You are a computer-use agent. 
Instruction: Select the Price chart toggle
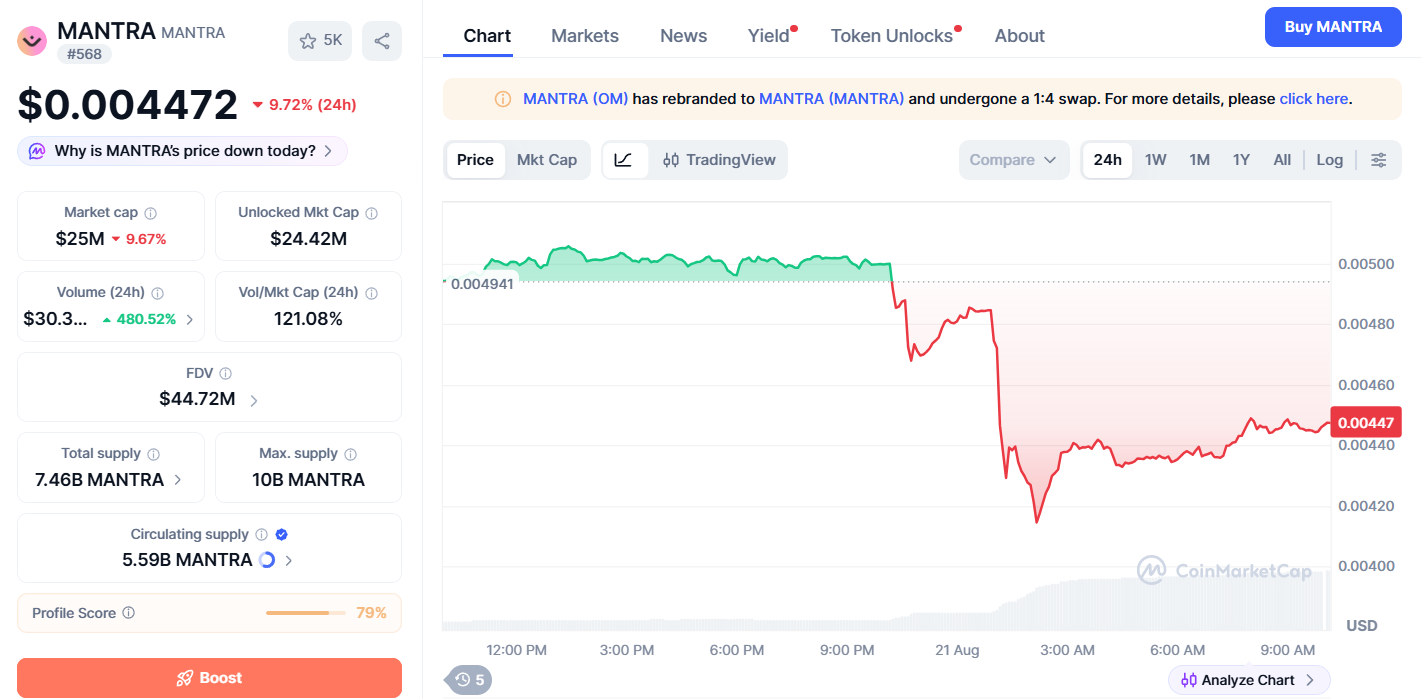[476, 160]
